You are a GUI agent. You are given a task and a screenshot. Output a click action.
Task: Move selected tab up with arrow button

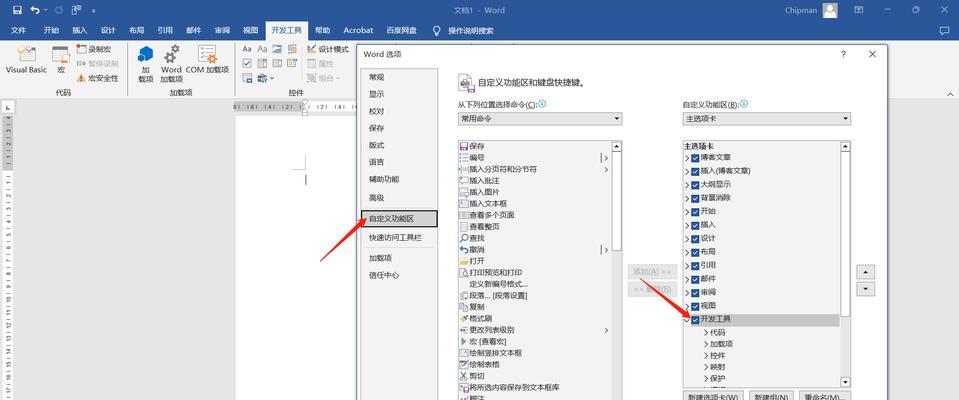pos(865,272)
